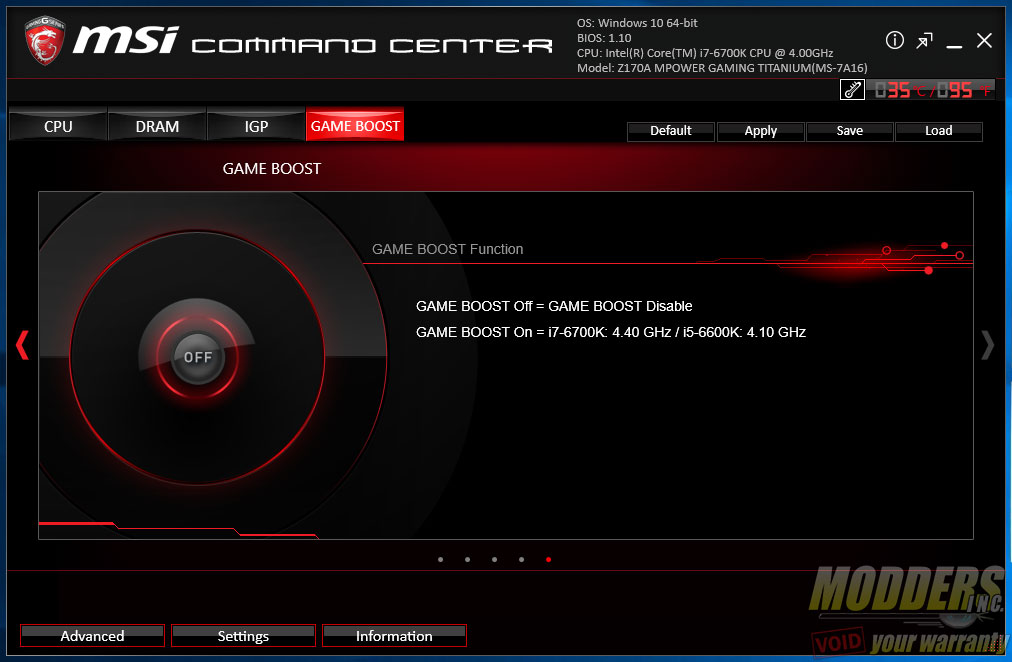Image resolution: width=1012 pixels, height=662 pixels.
Task: Open the information icon in title bar
Action: click(895, 41)
